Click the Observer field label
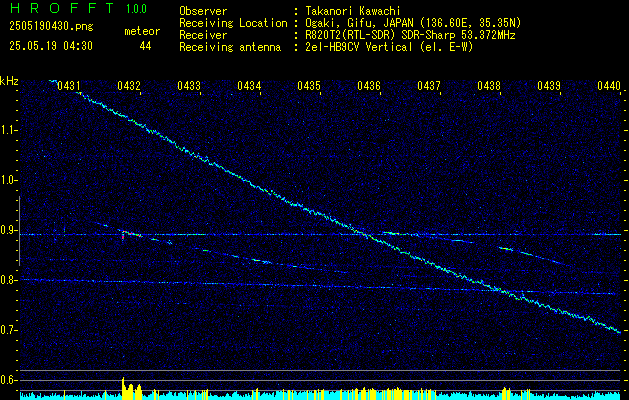 click(203, 11)
